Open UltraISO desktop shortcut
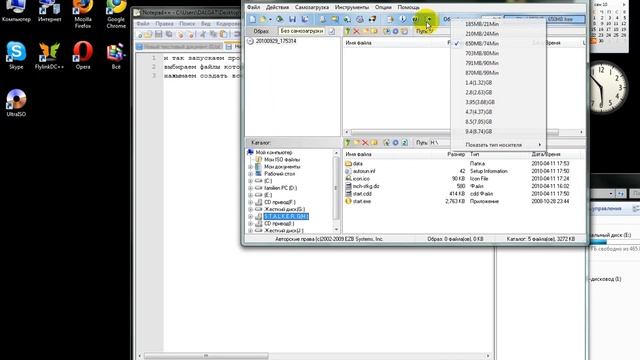 click(16, 103)
